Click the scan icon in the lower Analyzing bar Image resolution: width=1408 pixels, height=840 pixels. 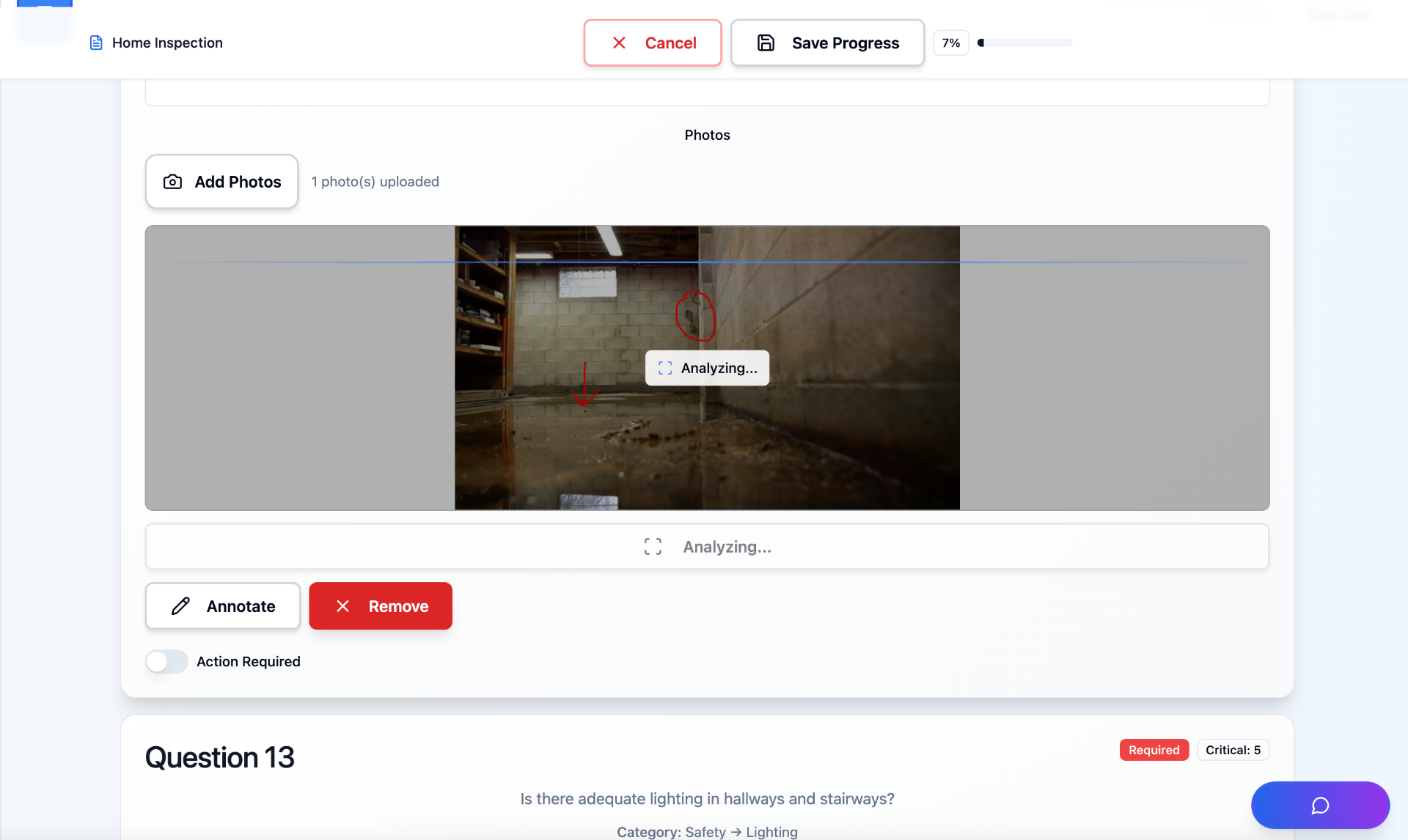click(653, 547)
